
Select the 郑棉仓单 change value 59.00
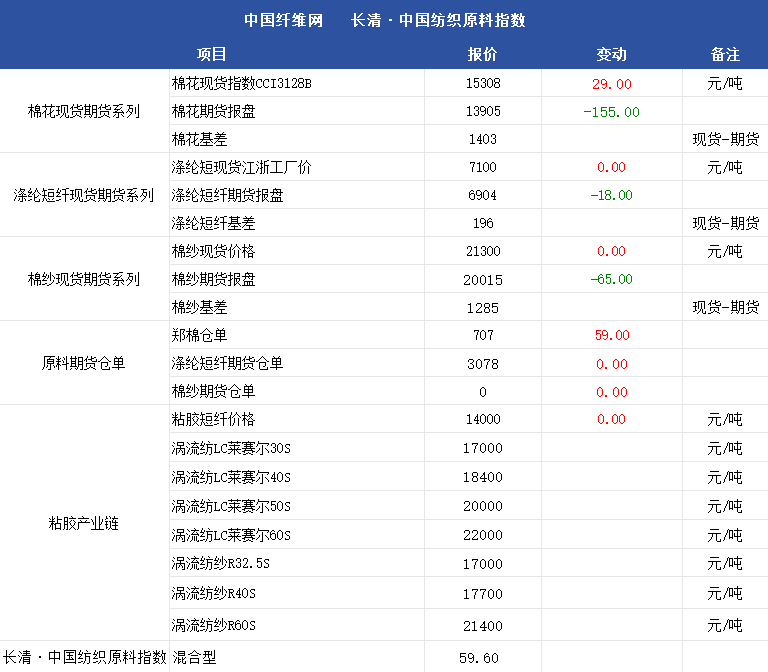tap(611, 336)
